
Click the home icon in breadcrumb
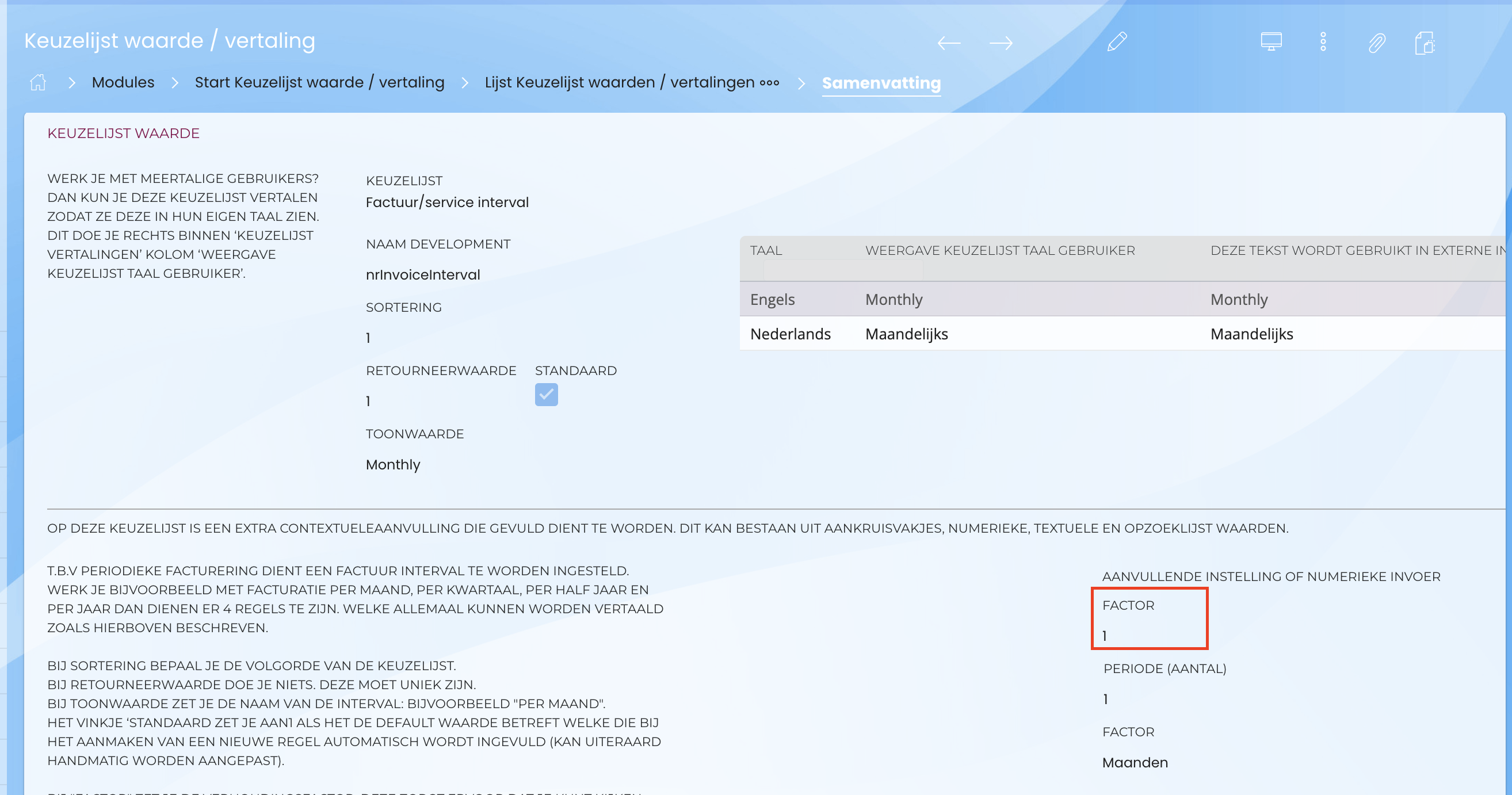38,82
